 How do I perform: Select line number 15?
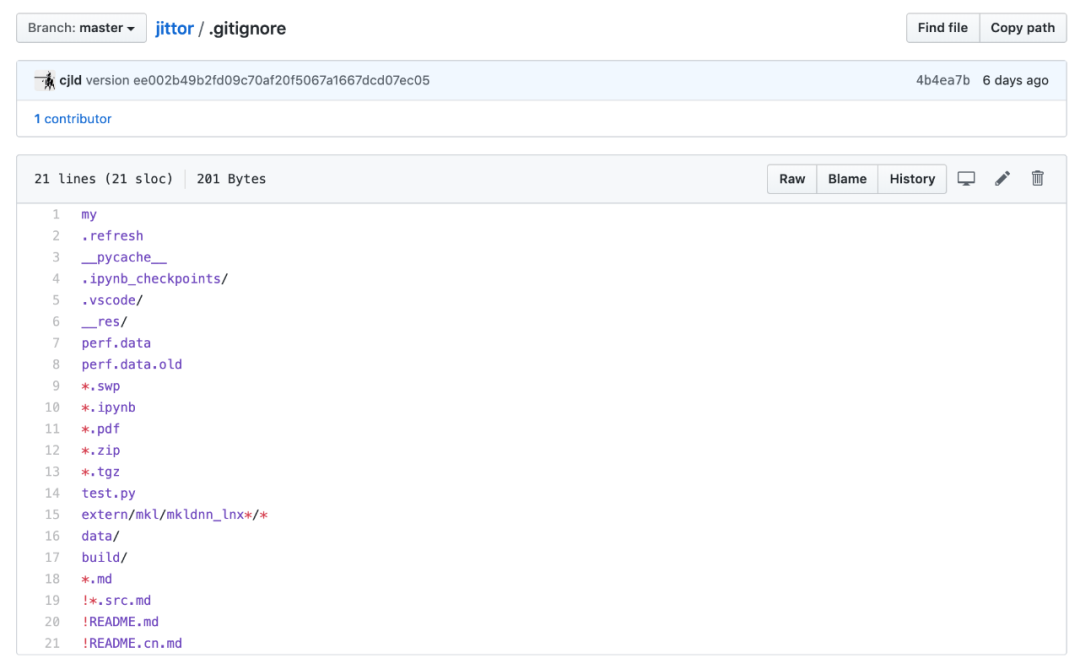(x=52, y=515)
